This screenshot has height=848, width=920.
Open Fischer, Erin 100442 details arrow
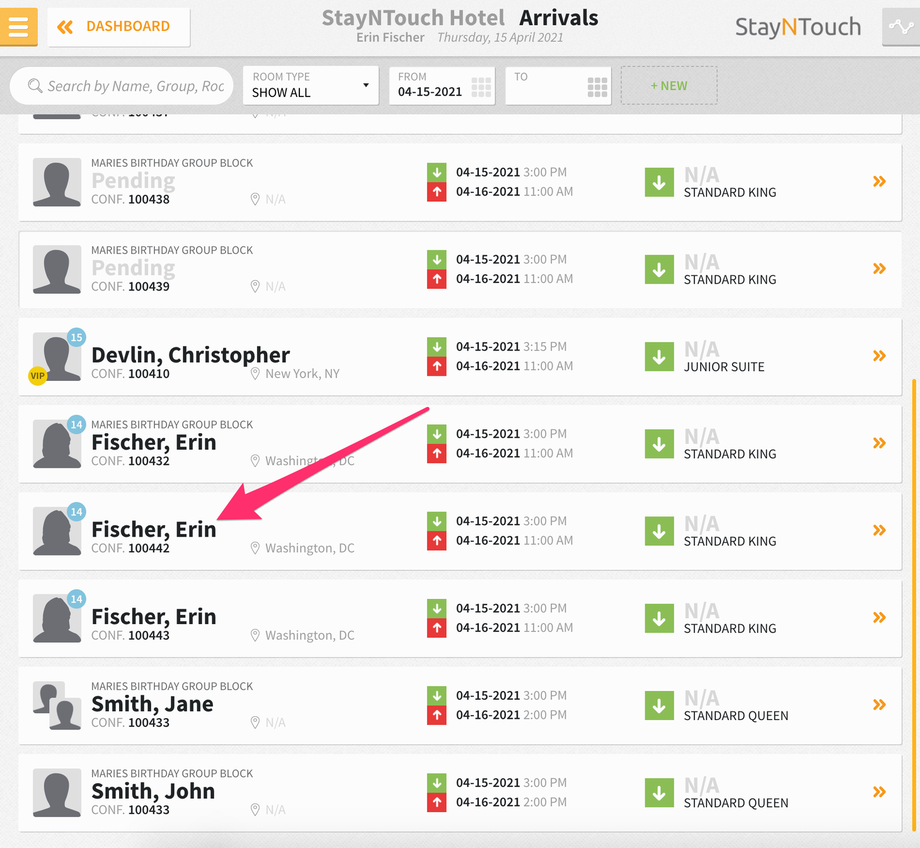[x=879, y=531]
